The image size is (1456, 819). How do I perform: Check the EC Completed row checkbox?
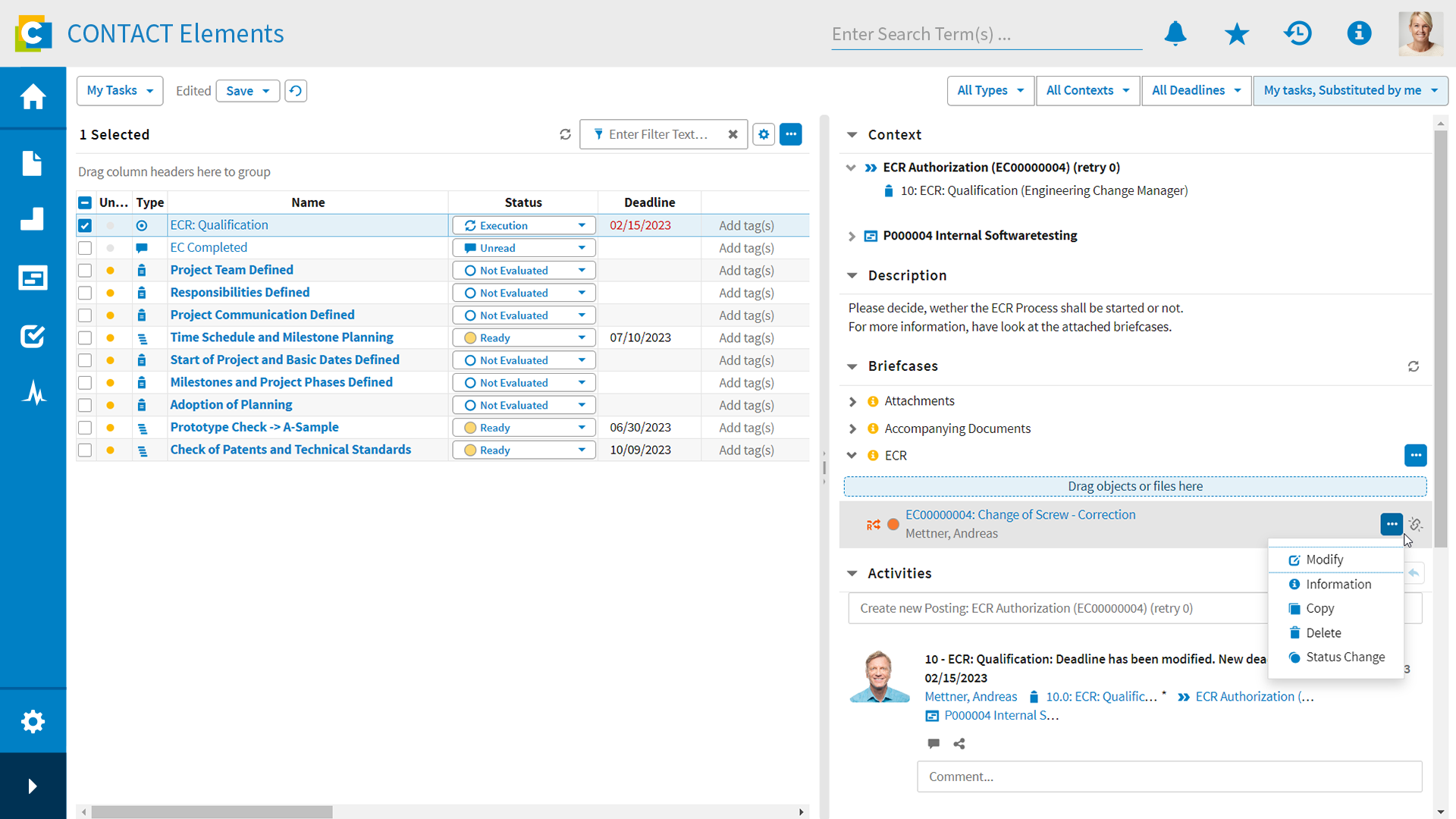pyautogui.click(x=85, y=248)
